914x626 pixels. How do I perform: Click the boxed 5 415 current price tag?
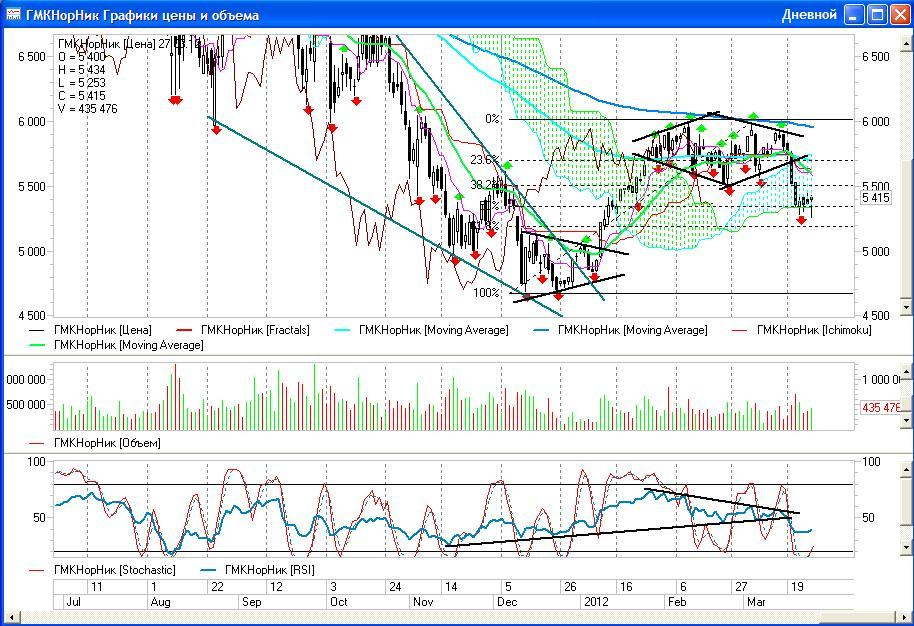coord(876,198)
